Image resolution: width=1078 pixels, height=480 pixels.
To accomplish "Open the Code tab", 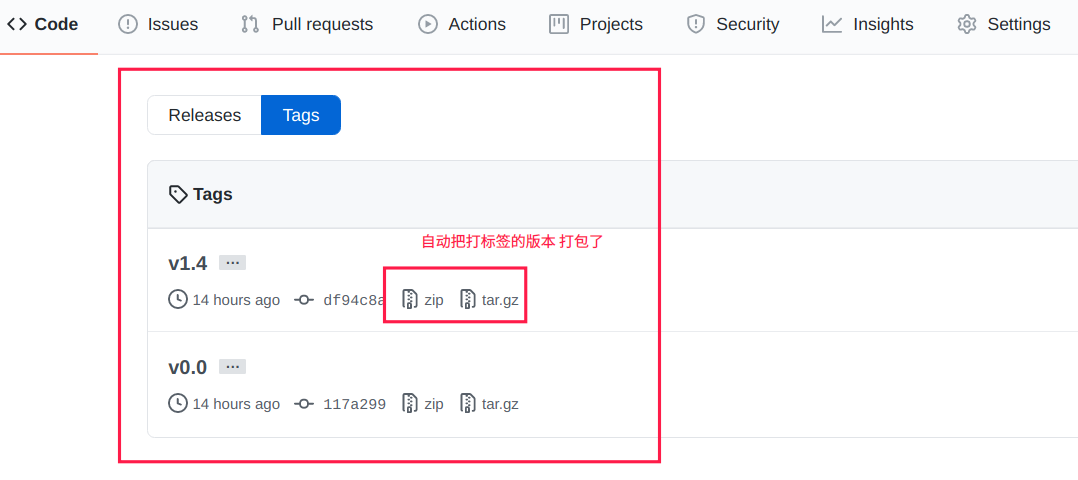I will pyautogui.click(x=43, y=25).
